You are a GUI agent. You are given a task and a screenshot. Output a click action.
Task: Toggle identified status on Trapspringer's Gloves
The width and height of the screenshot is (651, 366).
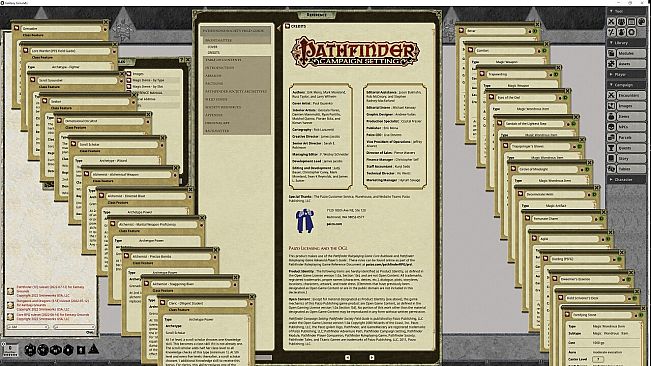click(x=580, y=146)
